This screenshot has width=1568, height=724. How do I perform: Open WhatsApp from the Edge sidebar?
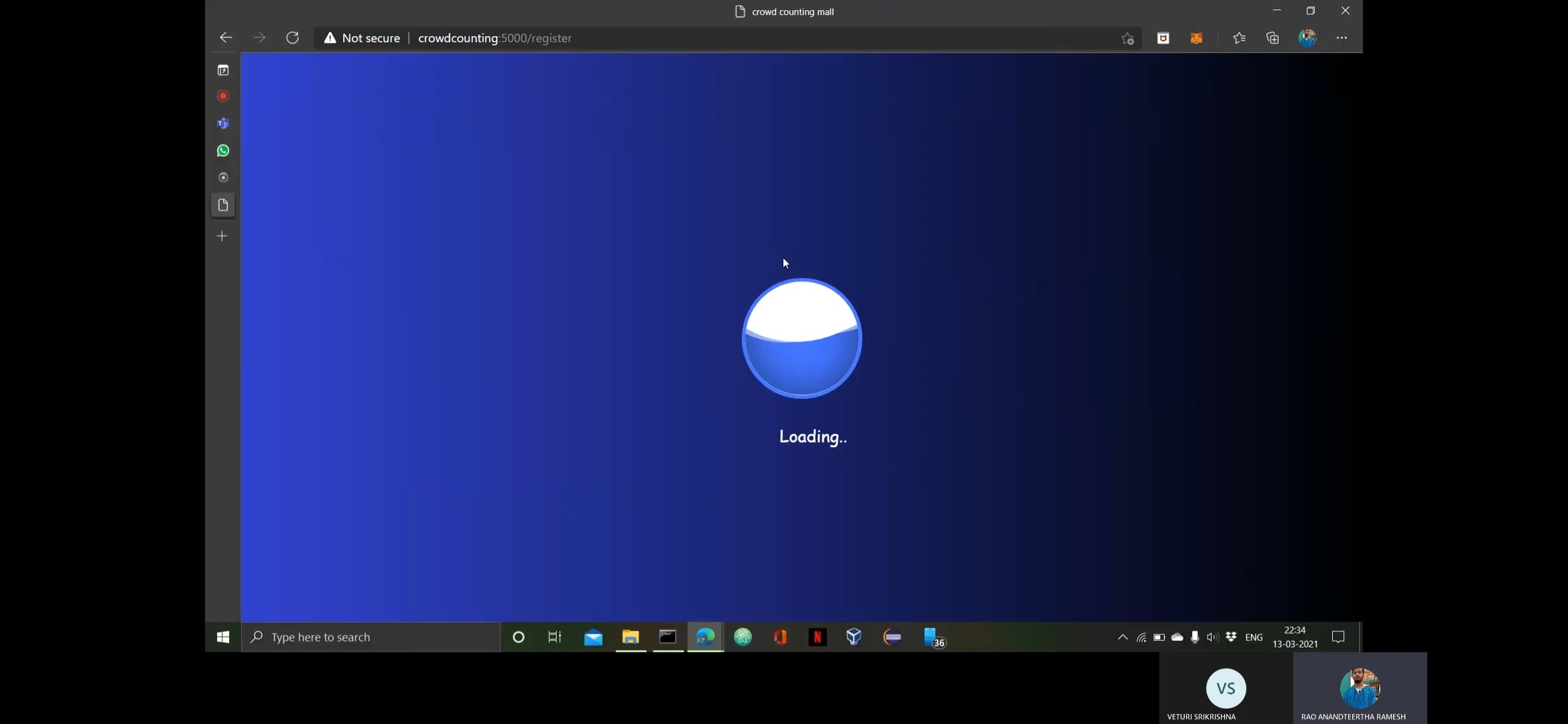point(223,150)
